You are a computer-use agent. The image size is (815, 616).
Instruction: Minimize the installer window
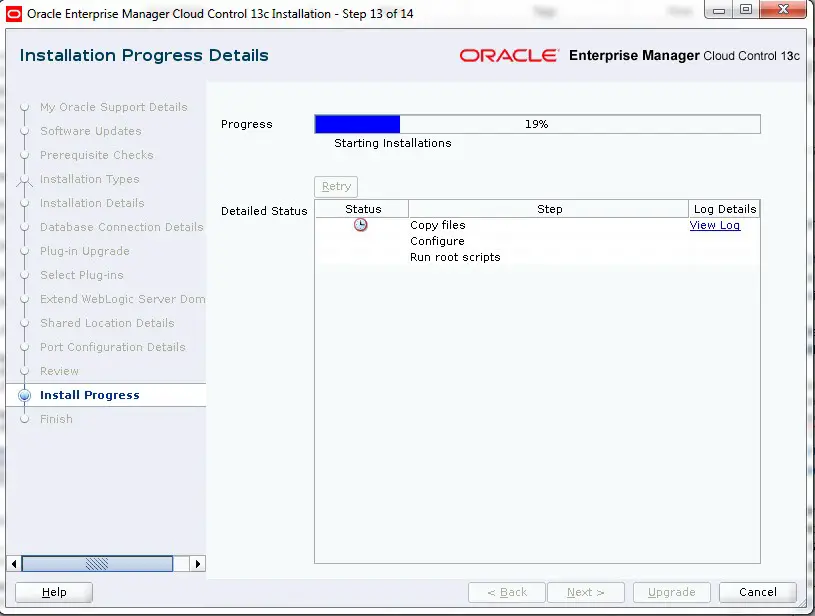(x=719, y=10)
